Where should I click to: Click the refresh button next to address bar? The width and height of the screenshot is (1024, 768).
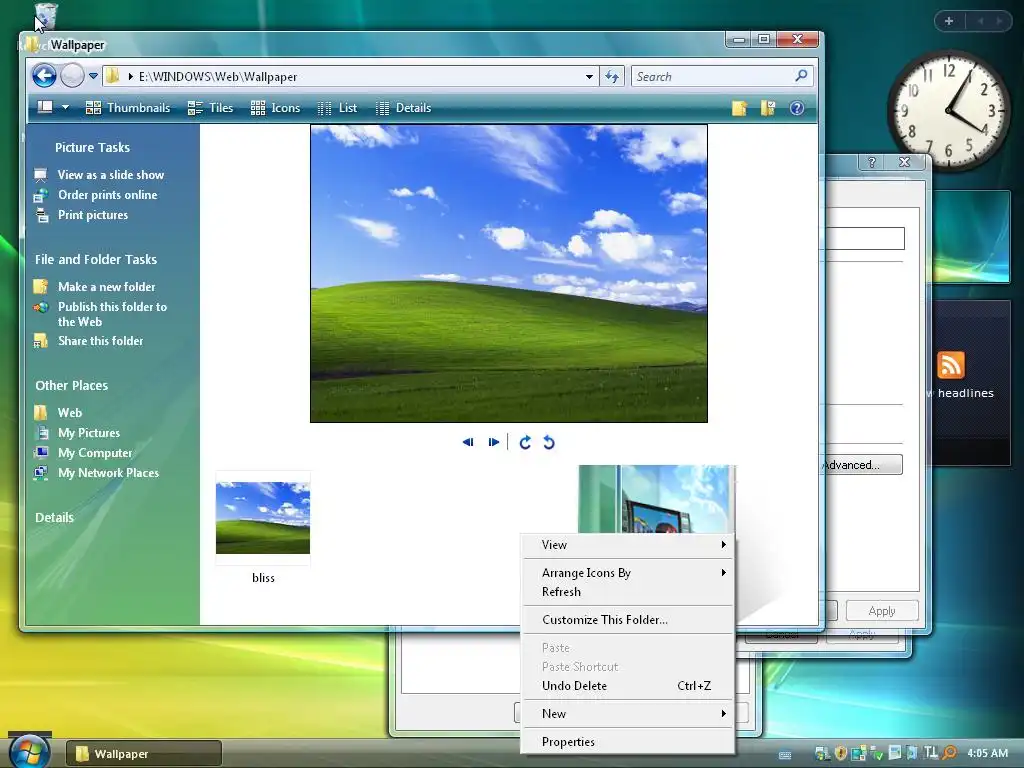pyautogui.click(x=612, y=76)
